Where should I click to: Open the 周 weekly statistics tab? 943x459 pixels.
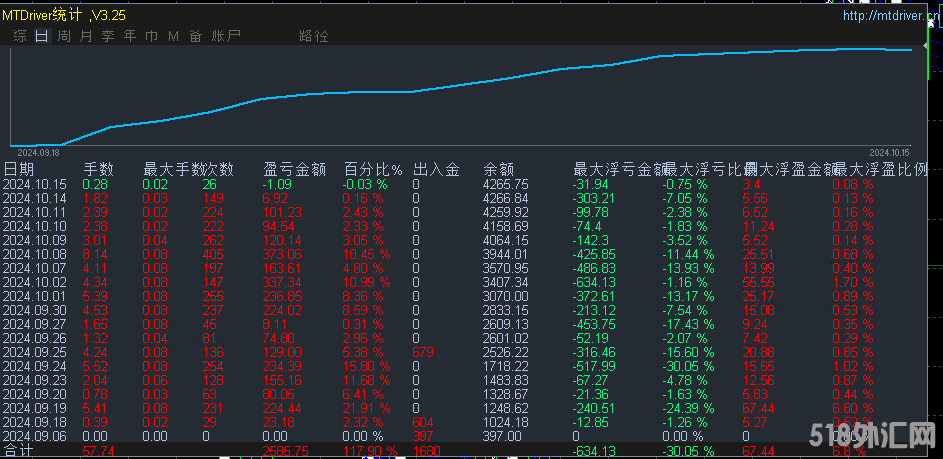(x=63, y=36)
